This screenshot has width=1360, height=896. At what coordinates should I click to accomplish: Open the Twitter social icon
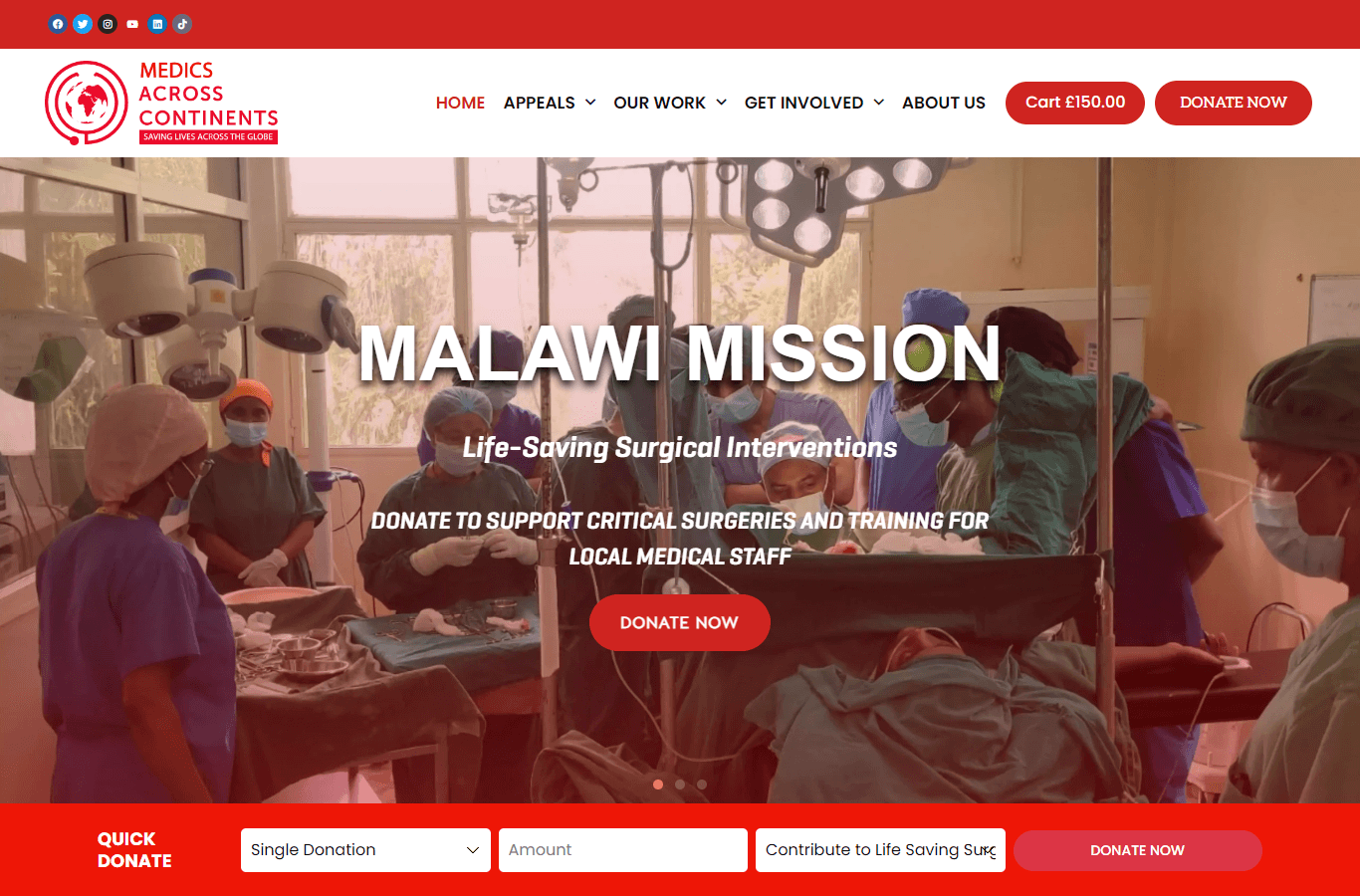click(83, 24)
